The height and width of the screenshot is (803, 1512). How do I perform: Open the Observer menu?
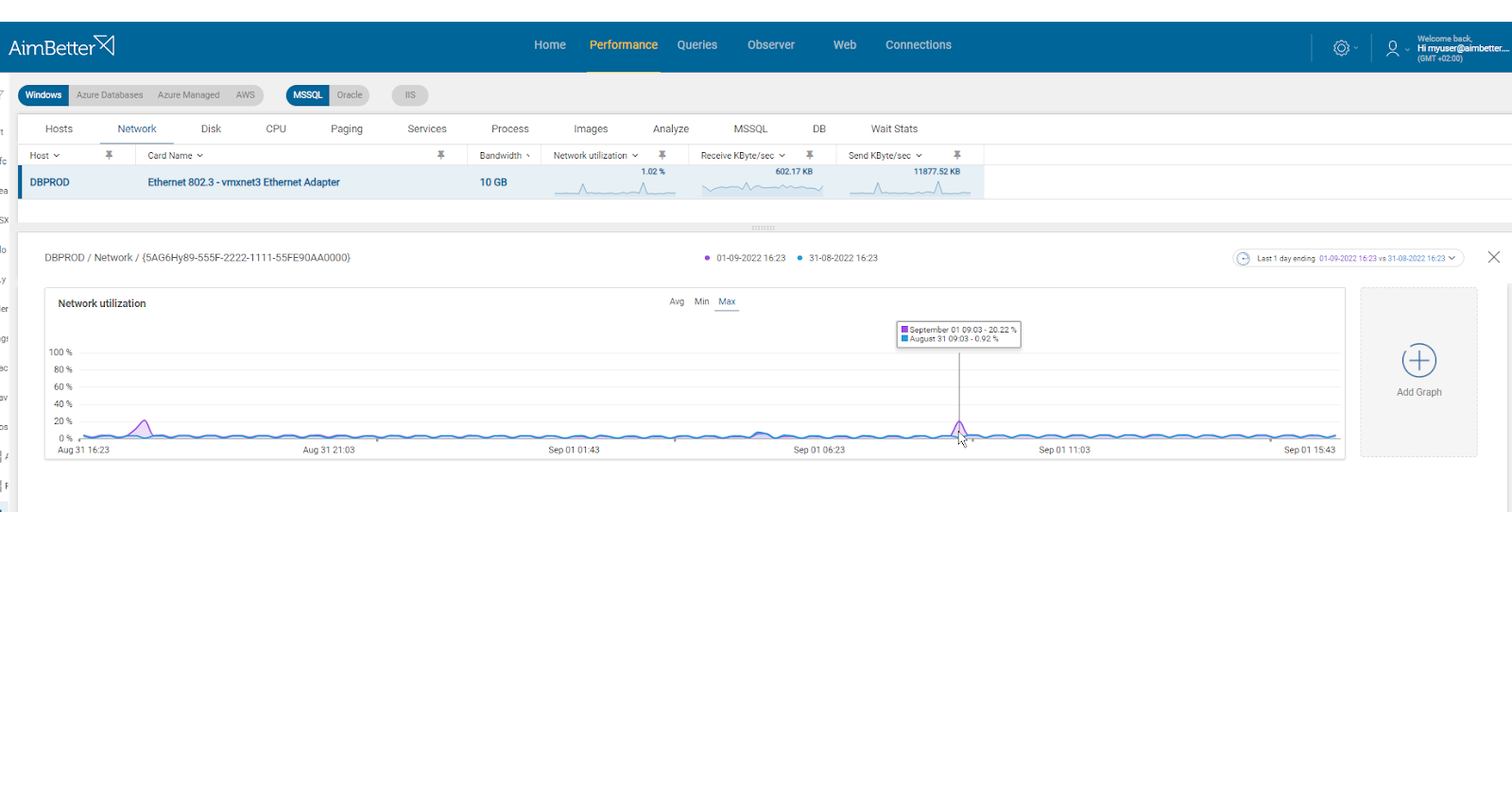771,45
